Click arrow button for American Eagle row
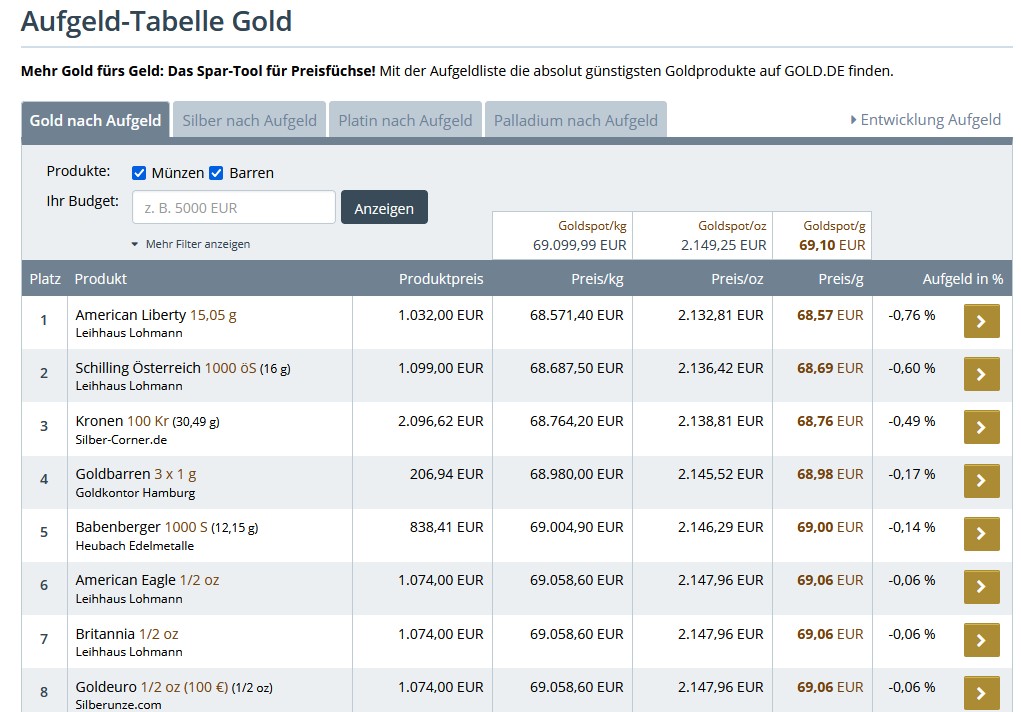The height and width of the screenshot is (712, 1021). pos(981,587)
